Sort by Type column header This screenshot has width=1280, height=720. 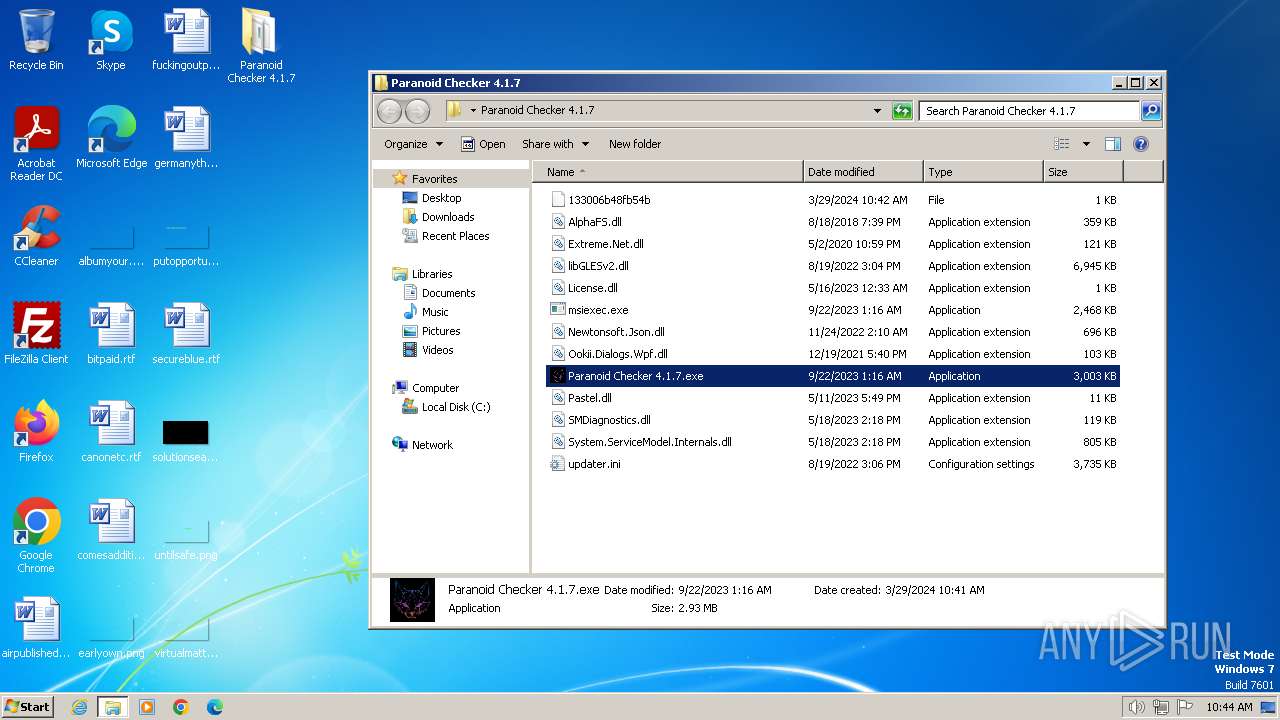tap(983, 172)
